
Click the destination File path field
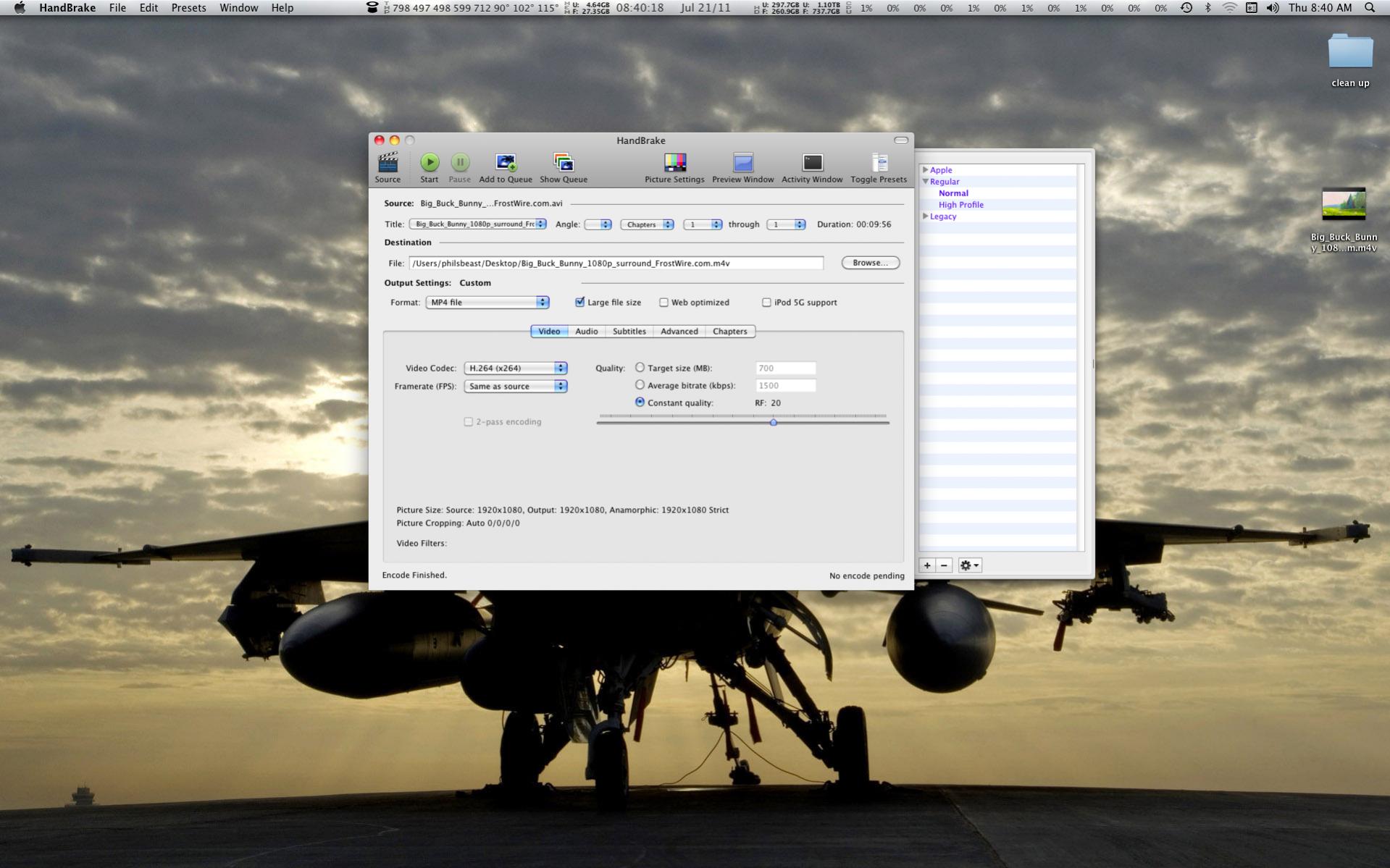[x=616, y=264]
